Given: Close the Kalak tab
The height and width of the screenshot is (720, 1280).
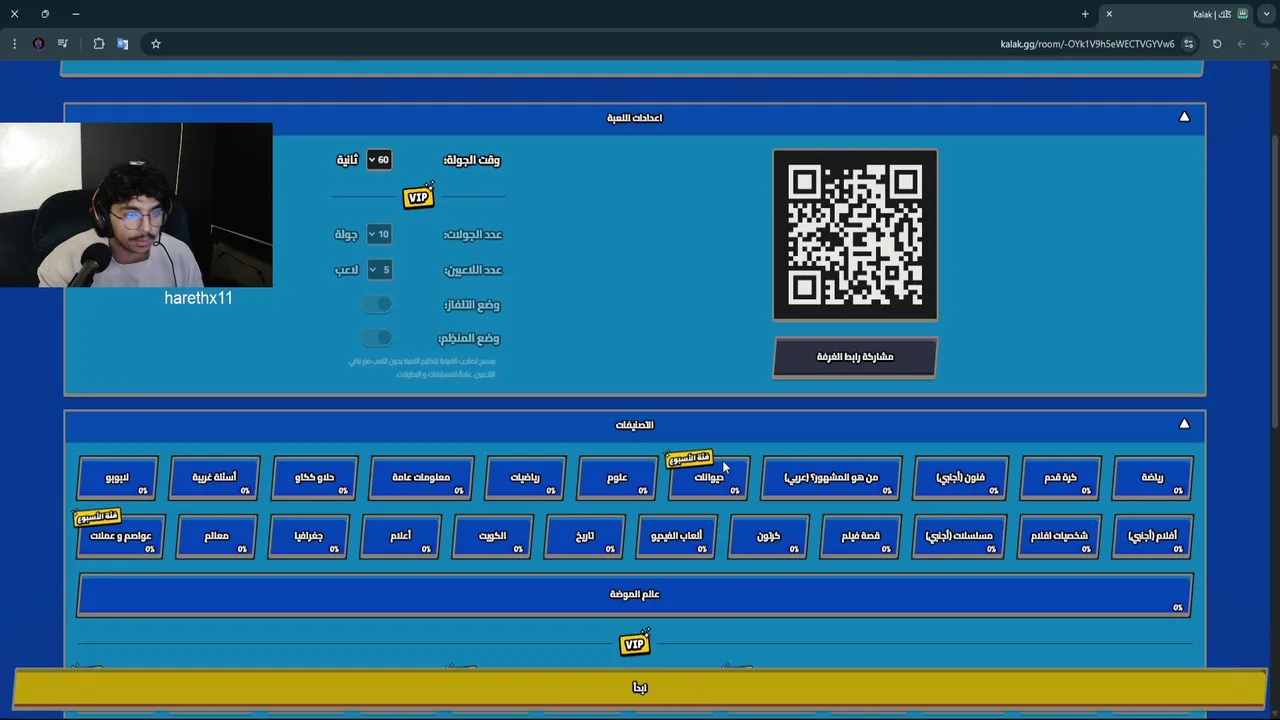Looking at the screenshot, I should click(x=1109, y=14).
